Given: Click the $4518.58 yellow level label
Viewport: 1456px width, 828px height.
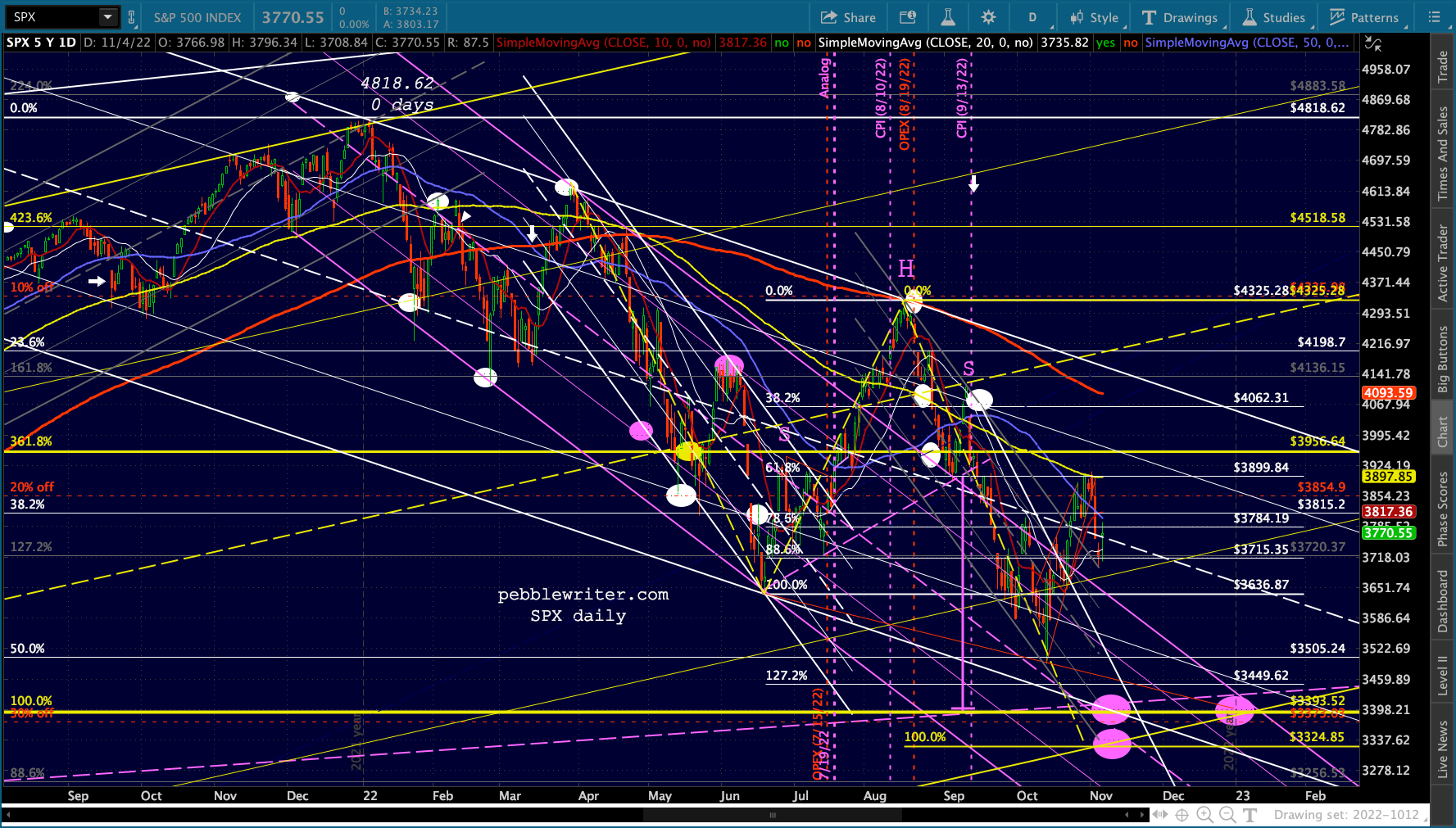Looking at the screenshot, I should (x=1318, y=218).
